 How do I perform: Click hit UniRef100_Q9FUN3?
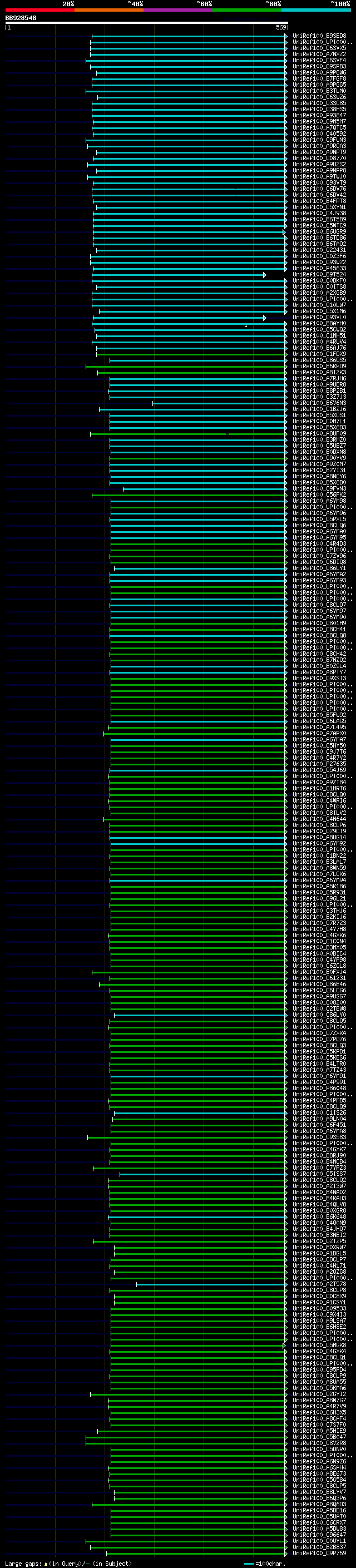[319, 140]
